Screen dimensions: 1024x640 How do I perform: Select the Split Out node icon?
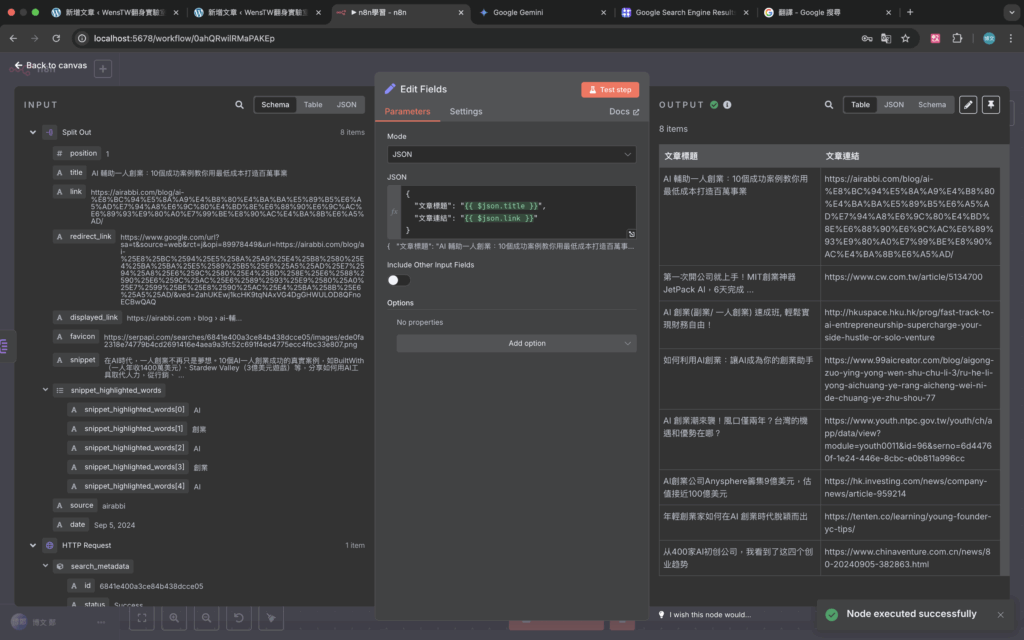tap(50, 132)
